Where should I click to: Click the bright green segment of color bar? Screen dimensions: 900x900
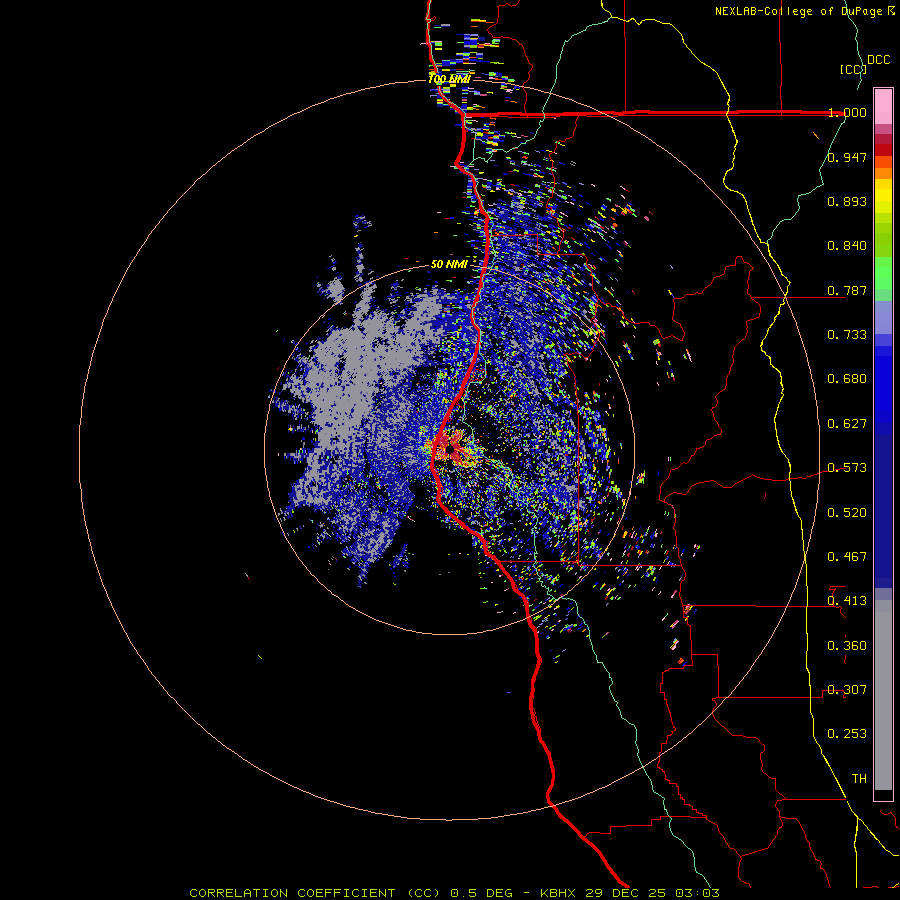coord(883,272)
